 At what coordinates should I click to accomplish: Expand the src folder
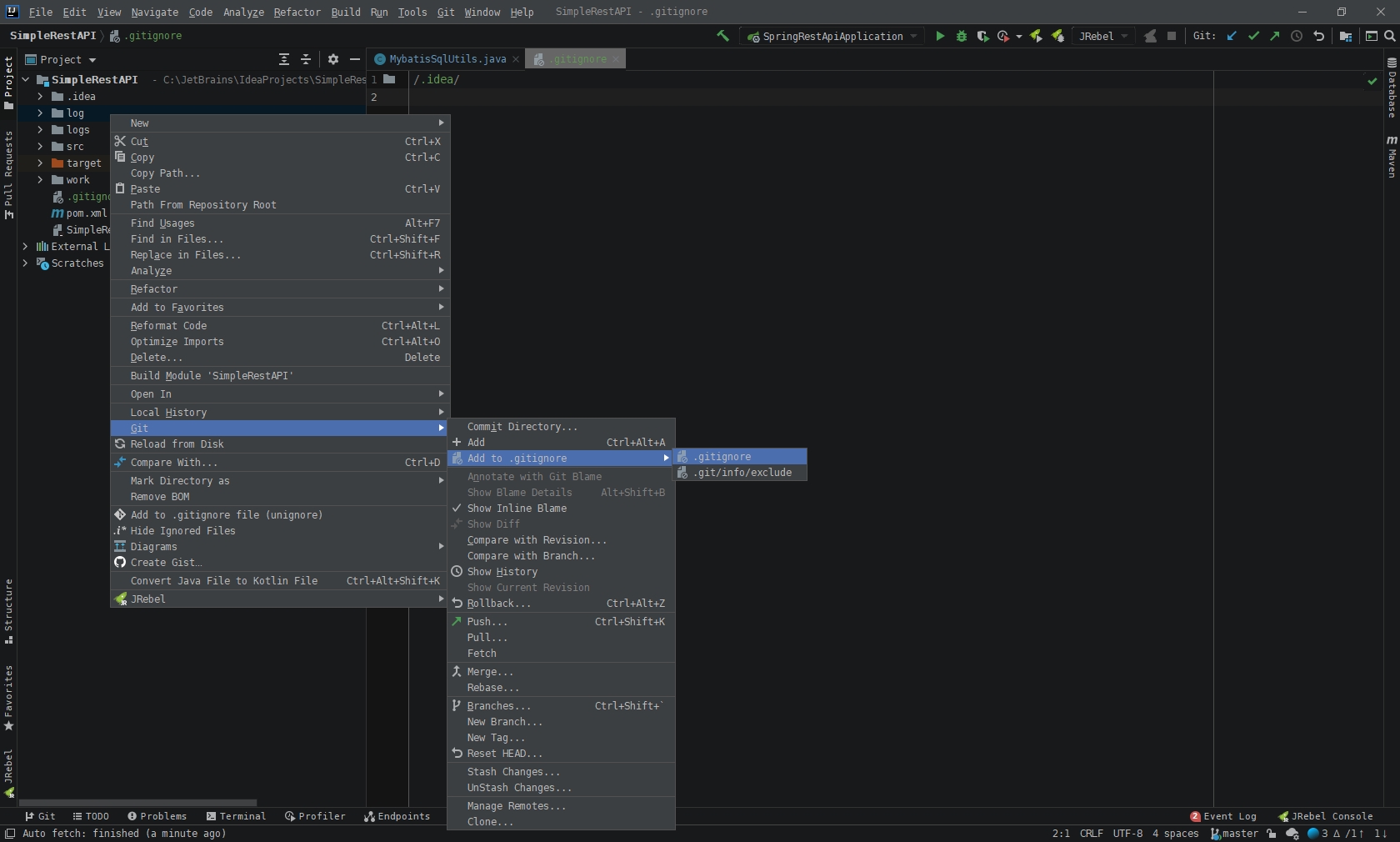[40, 147]
